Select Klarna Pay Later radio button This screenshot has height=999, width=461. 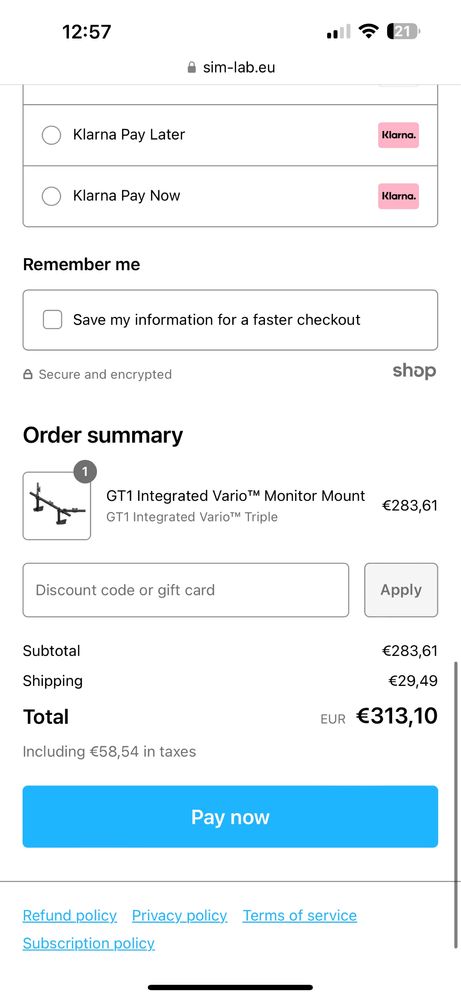tap(51, 135)
